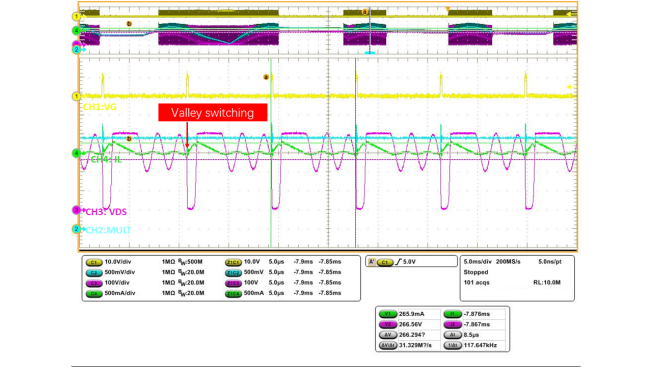Click the CH2 MULT ground level marker
Screen dimensions: 652x367
[x=76, y=229]
